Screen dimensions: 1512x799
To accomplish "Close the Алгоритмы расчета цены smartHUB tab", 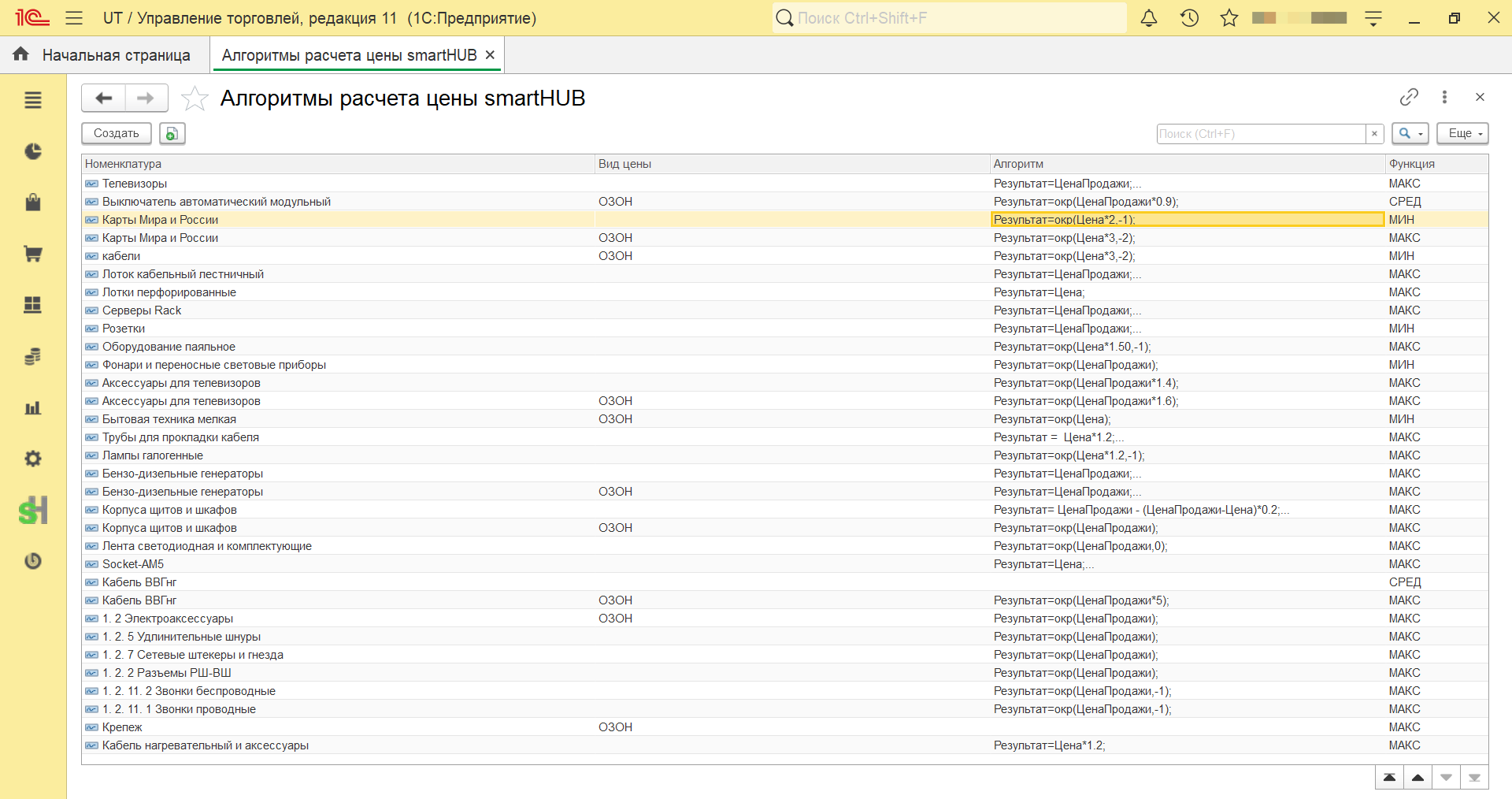I will pos(490,54).
